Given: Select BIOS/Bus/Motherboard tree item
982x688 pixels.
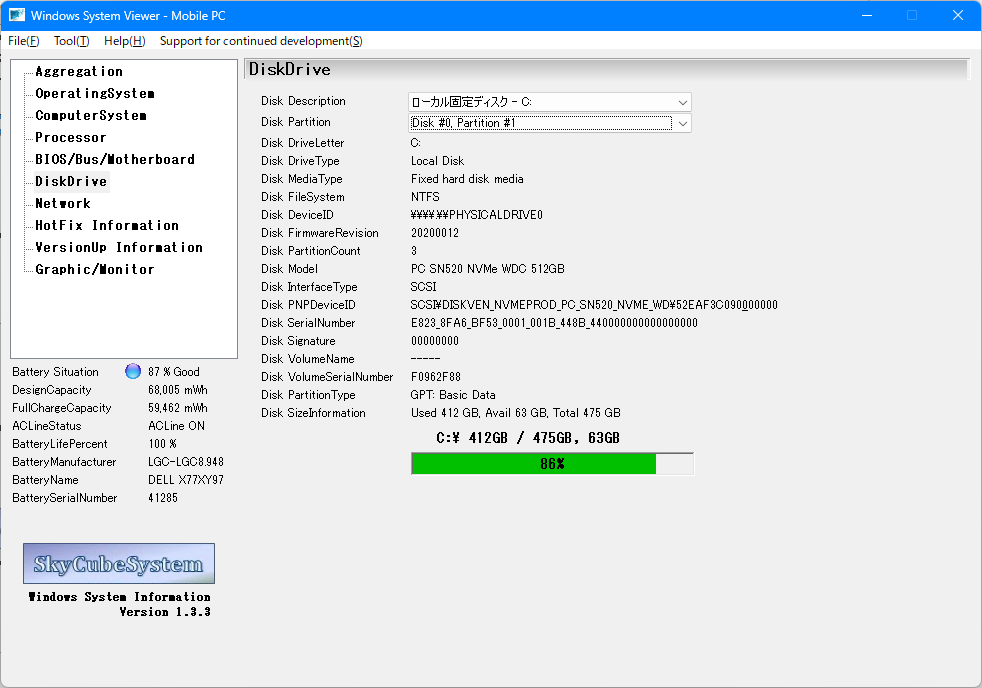Looking at the screenshot, I should (115, 160).
